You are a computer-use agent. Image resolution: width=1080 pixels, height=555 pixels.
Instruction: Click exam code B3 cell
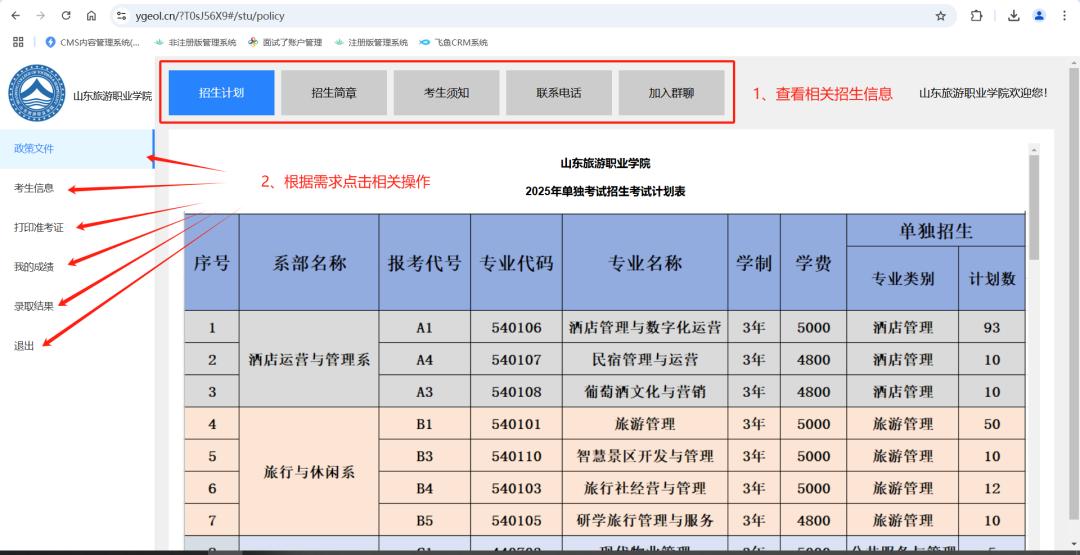click(424, 456)
